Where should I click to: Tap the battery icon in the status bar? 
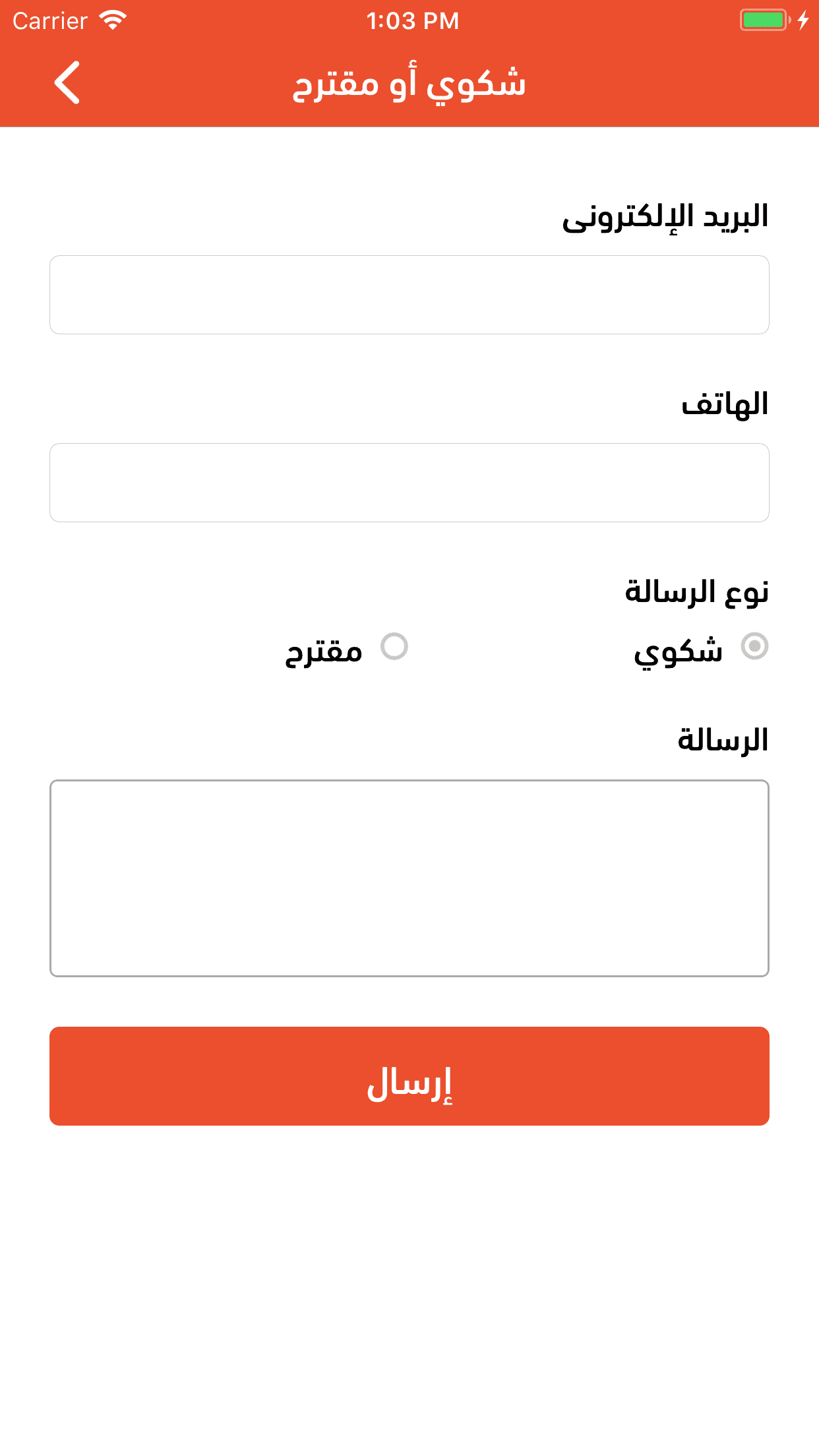point(765,20)
